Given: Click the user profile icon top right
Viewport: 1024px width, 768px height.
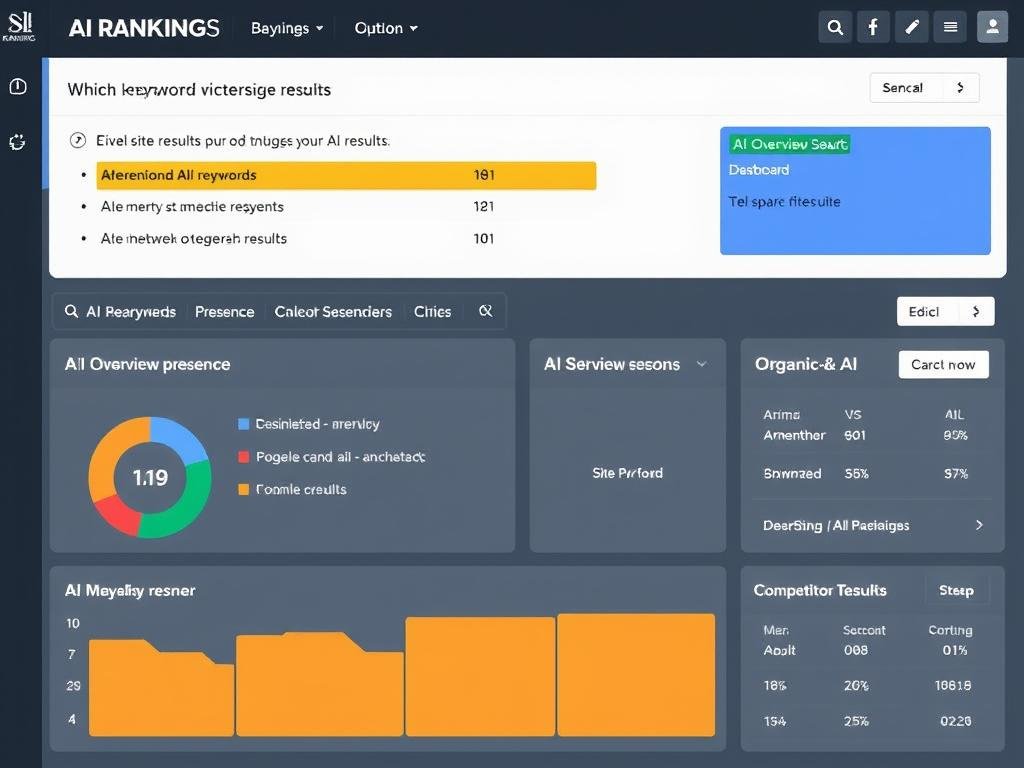Looking at the screenshot, I should point(992,27).
